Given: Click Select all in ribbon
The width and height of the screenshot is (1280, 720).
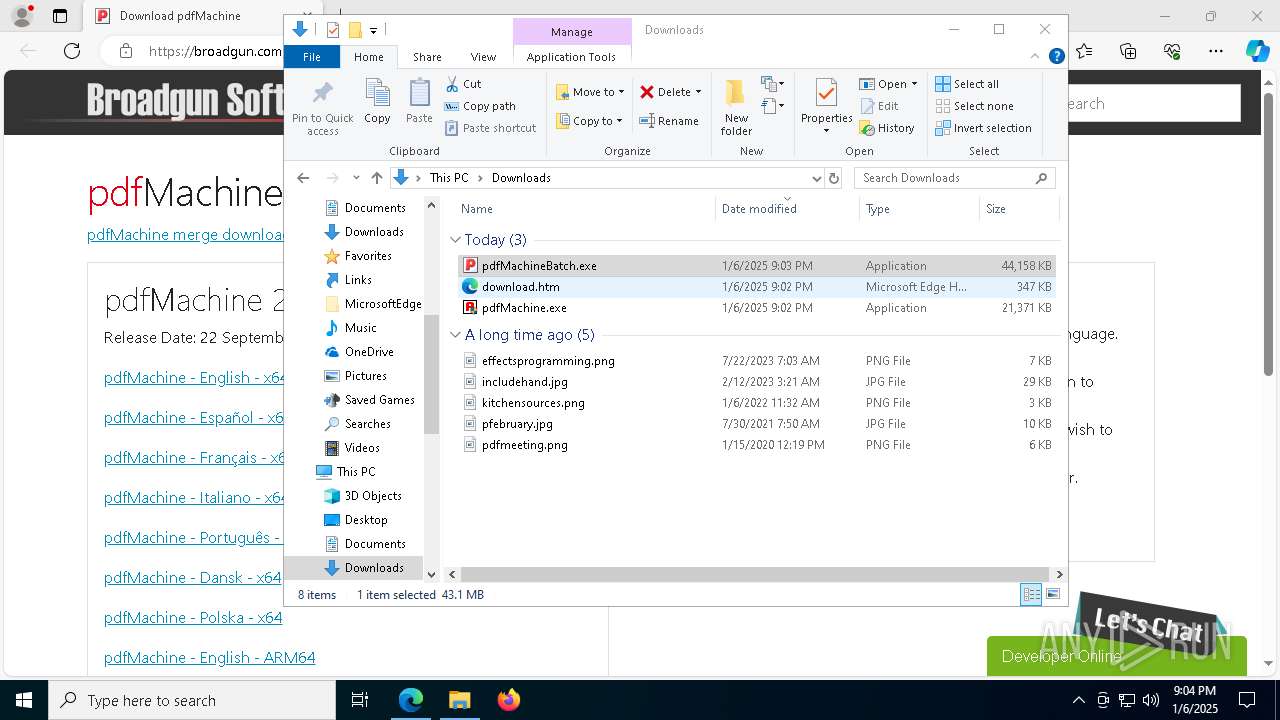Looking at the screenshot, I should [967, 84].
